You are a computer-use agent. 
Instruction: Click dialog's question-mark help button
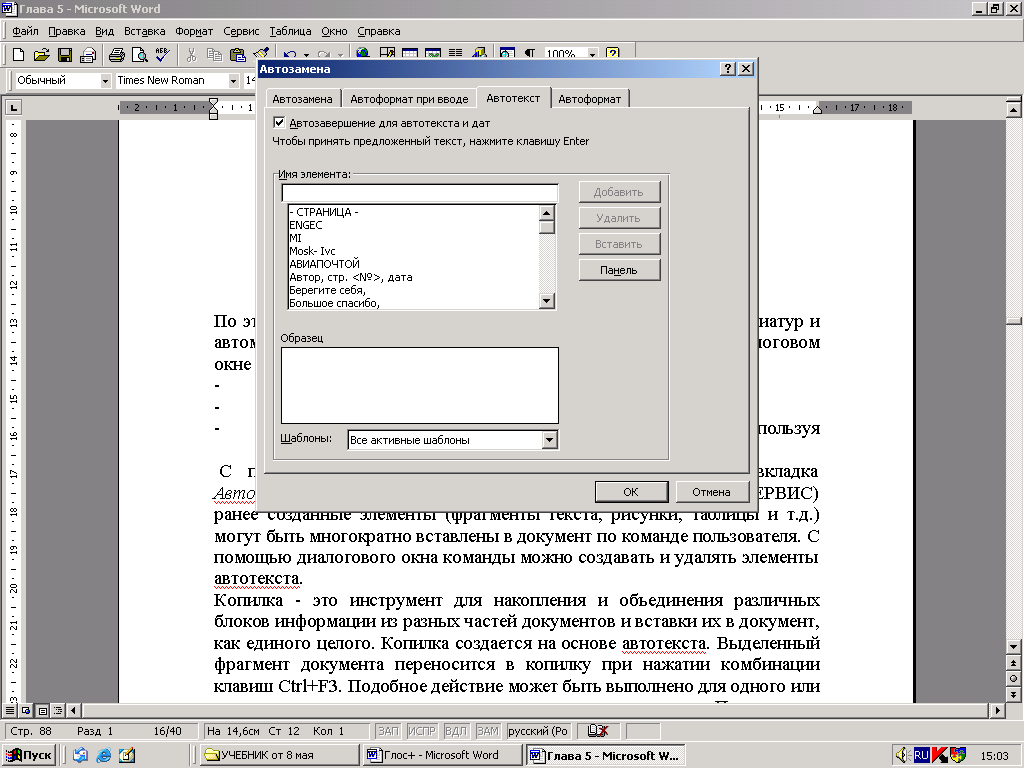(x=728, y=69)
